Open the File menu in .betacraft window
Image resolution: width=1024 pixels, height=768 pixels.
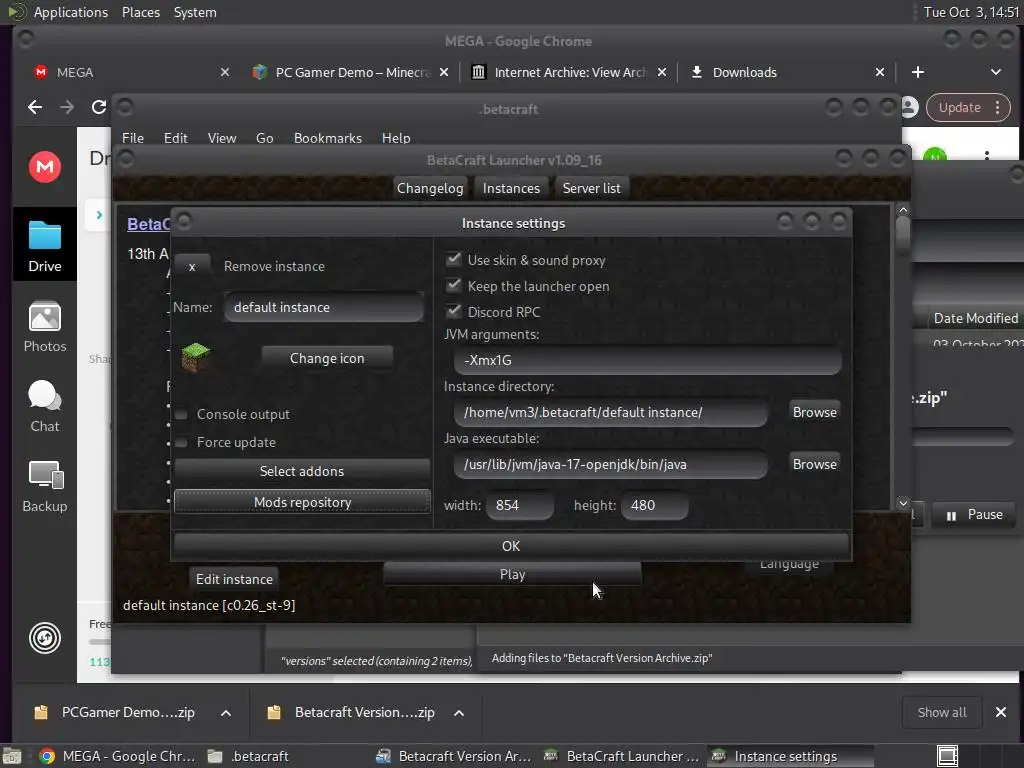click(x=133, y=138)
